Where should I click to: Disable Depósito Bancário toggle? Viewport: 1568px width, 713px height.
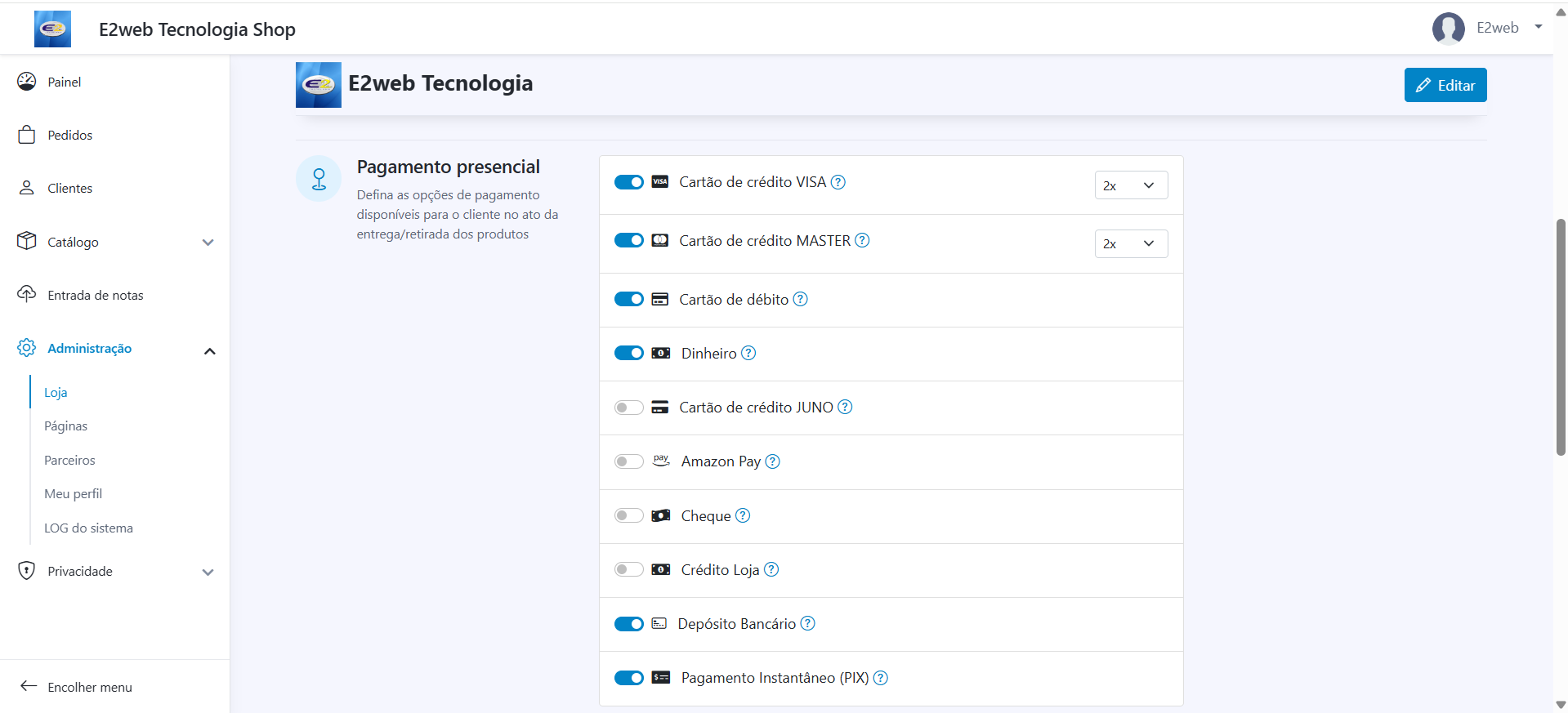coord(629,624)
